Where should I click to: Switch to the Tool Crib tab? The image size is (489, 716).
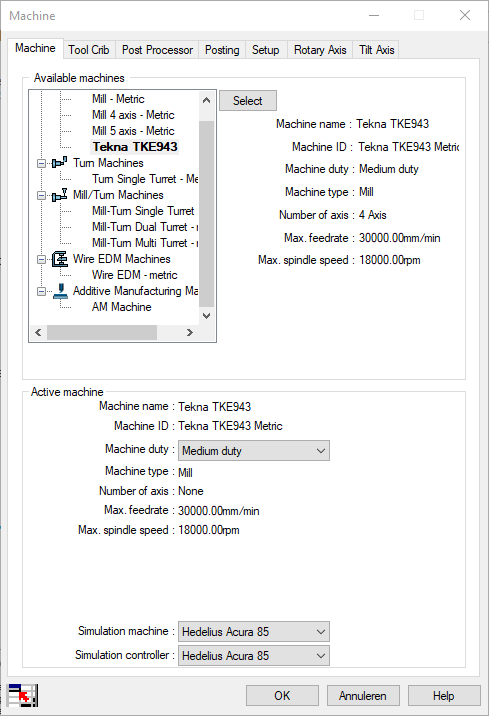pyautogui.click(x=89, y=50)
